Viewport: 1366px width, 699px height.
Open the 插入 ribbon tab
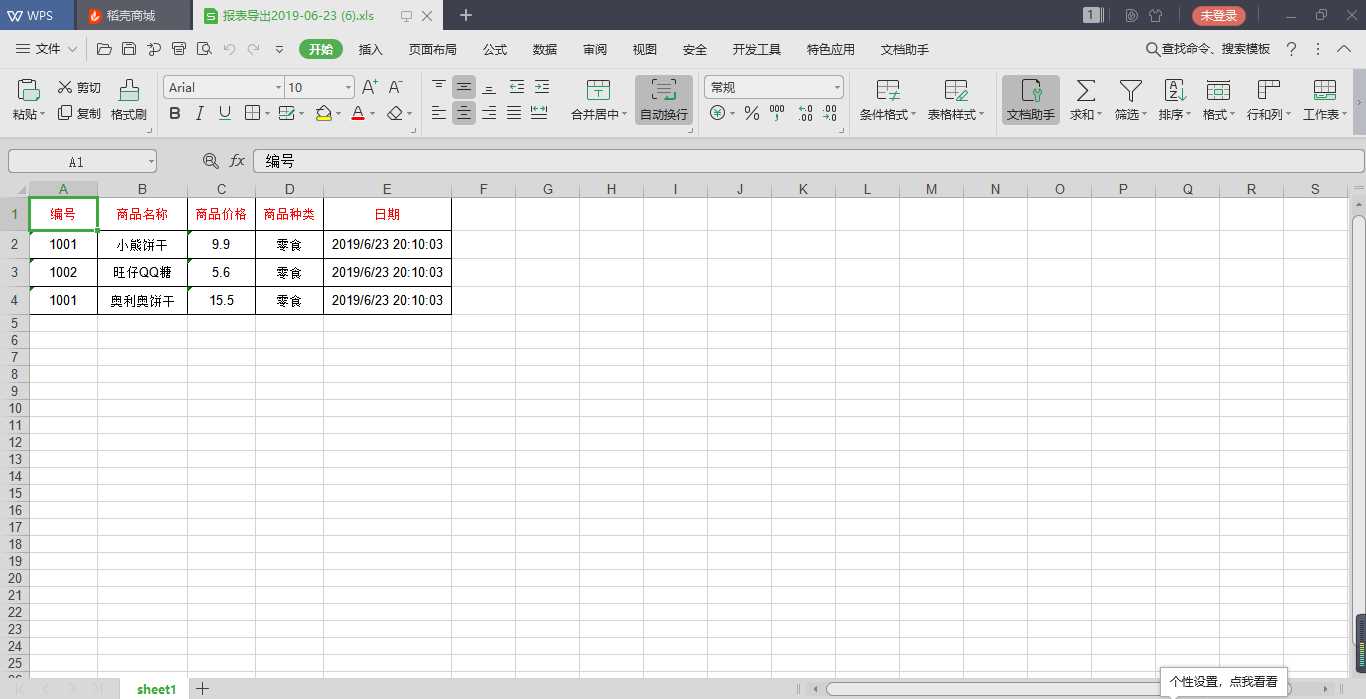tap(371, 49)
